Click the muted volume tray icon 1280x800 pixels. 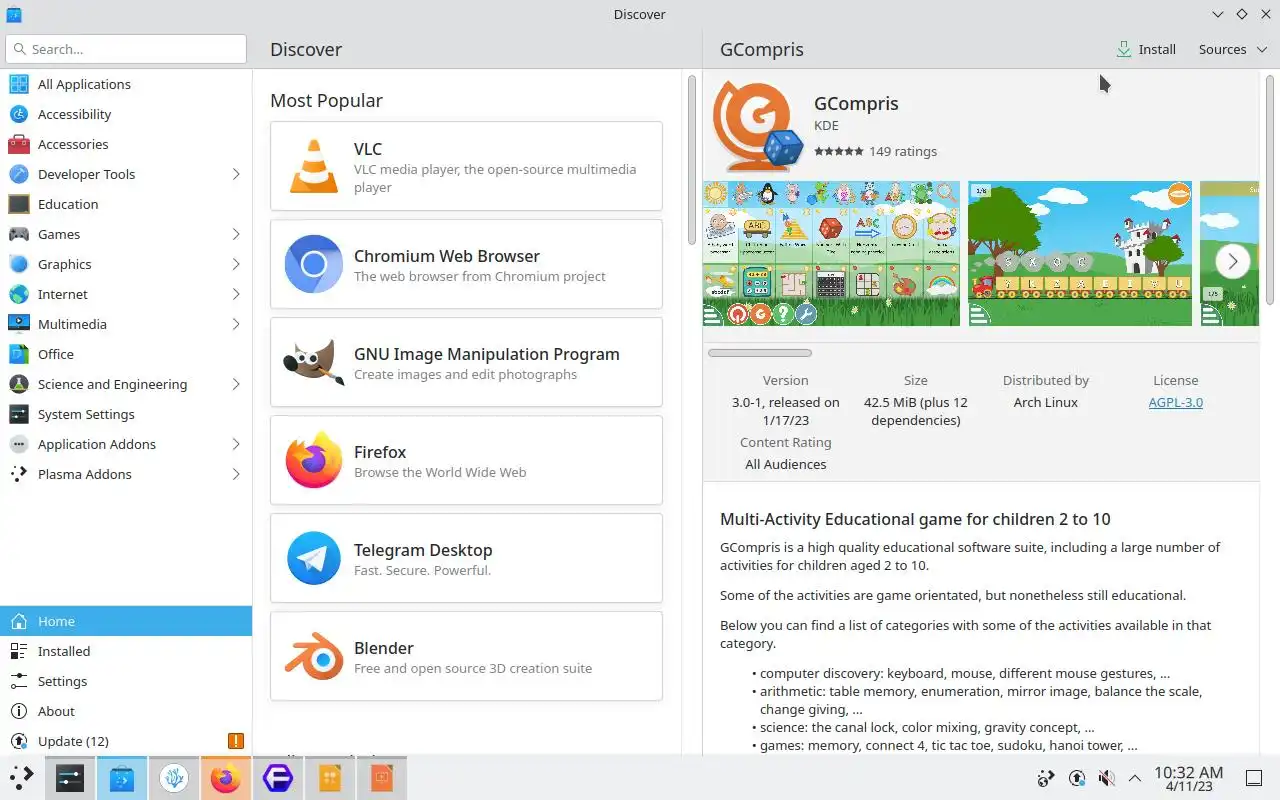click(1106, 778)
